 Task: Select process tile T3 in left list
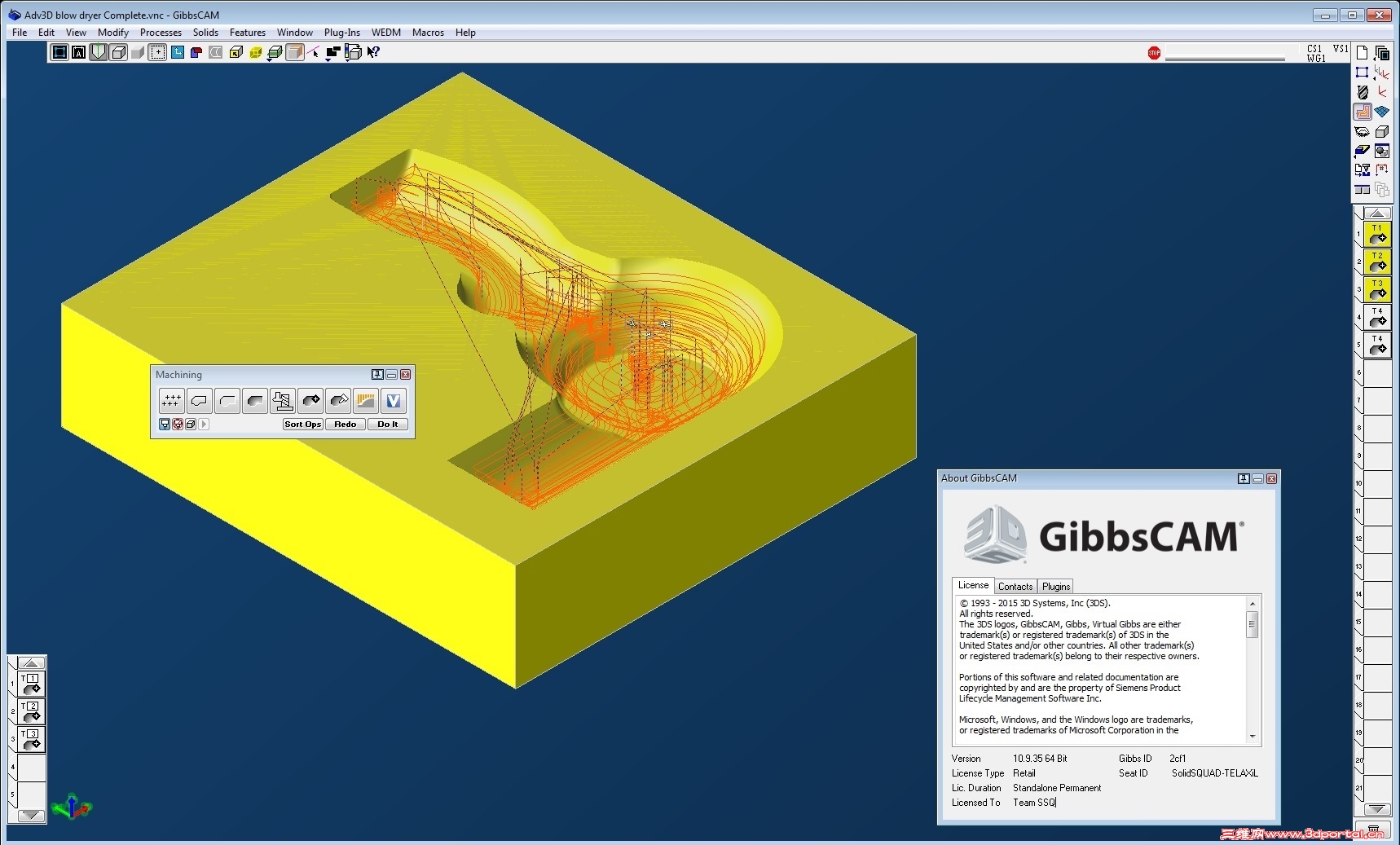tap(31, 740)
